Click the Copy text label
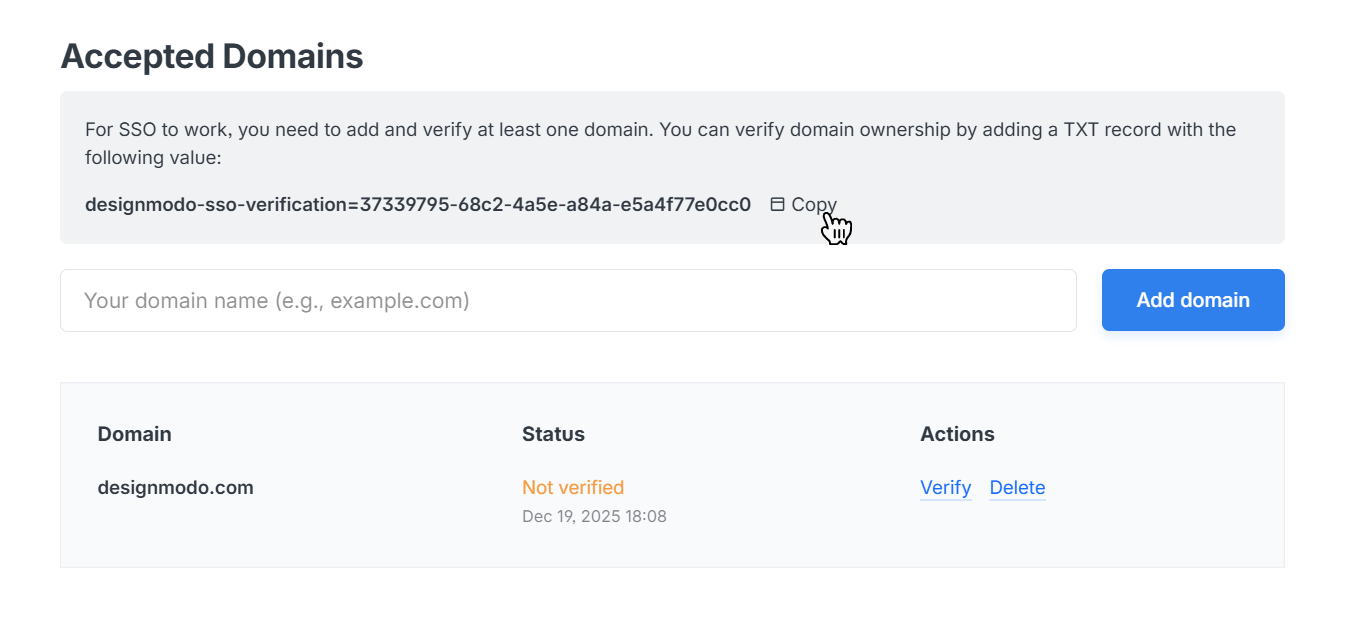This screenshot has width=1348, height=621. coord(813,204)
